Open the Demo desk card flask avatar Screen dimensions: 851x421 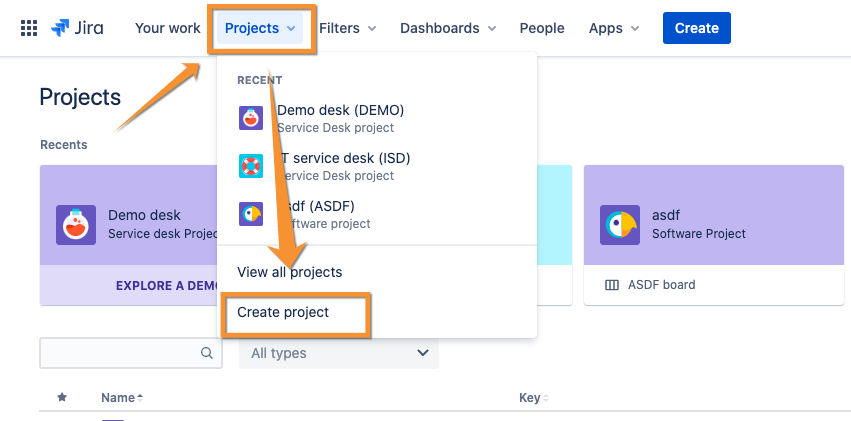tap(76, 225)
